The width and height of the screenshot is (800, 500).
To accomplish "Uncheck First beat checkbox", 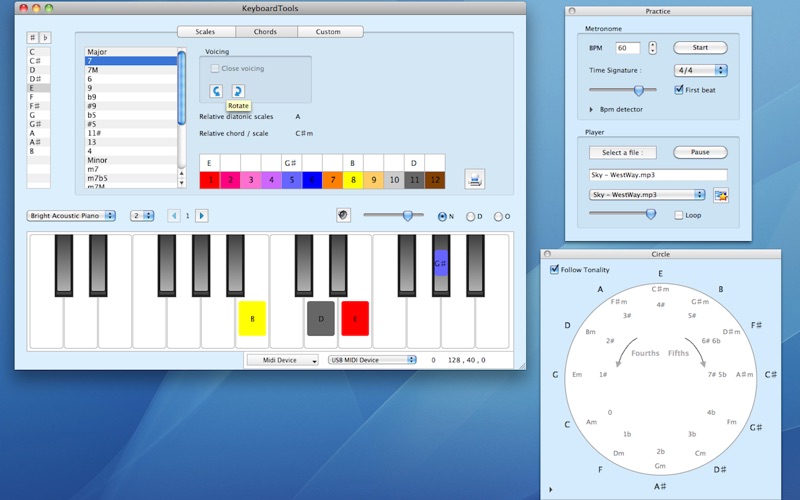I will [x=679, y=90].
